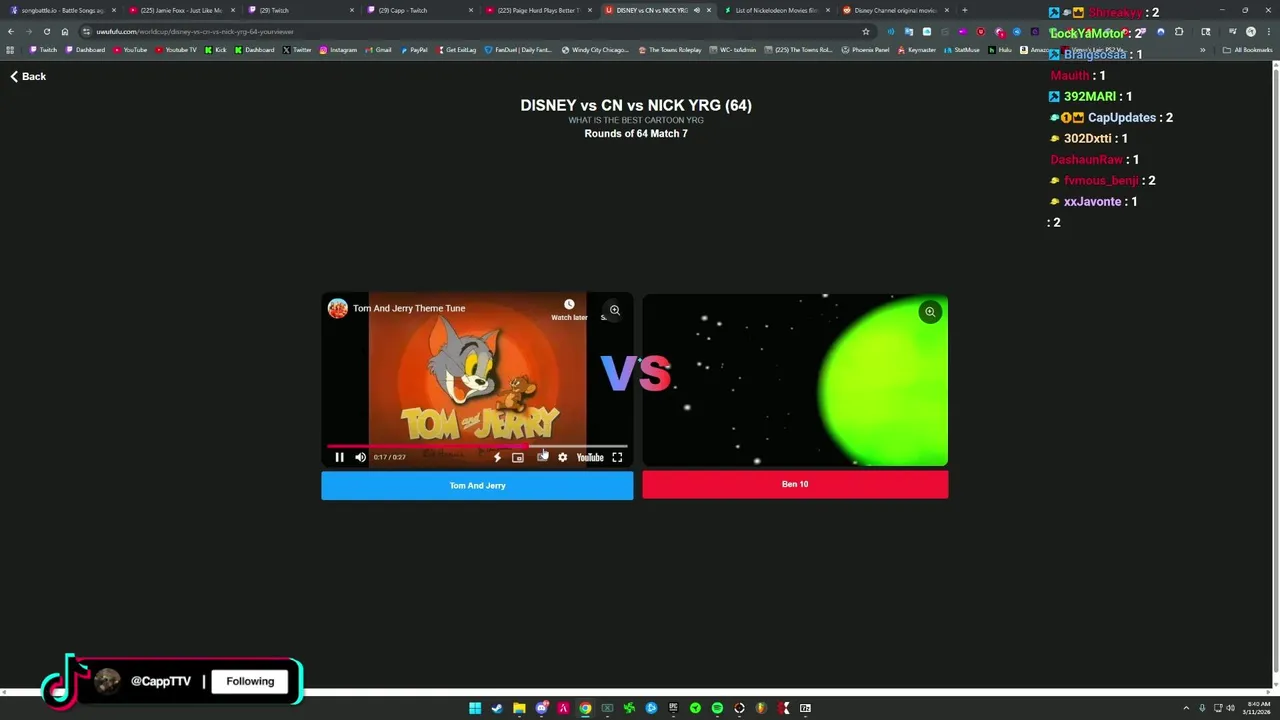
Task: Open the StatMuse bookmark
Action: 962,49
